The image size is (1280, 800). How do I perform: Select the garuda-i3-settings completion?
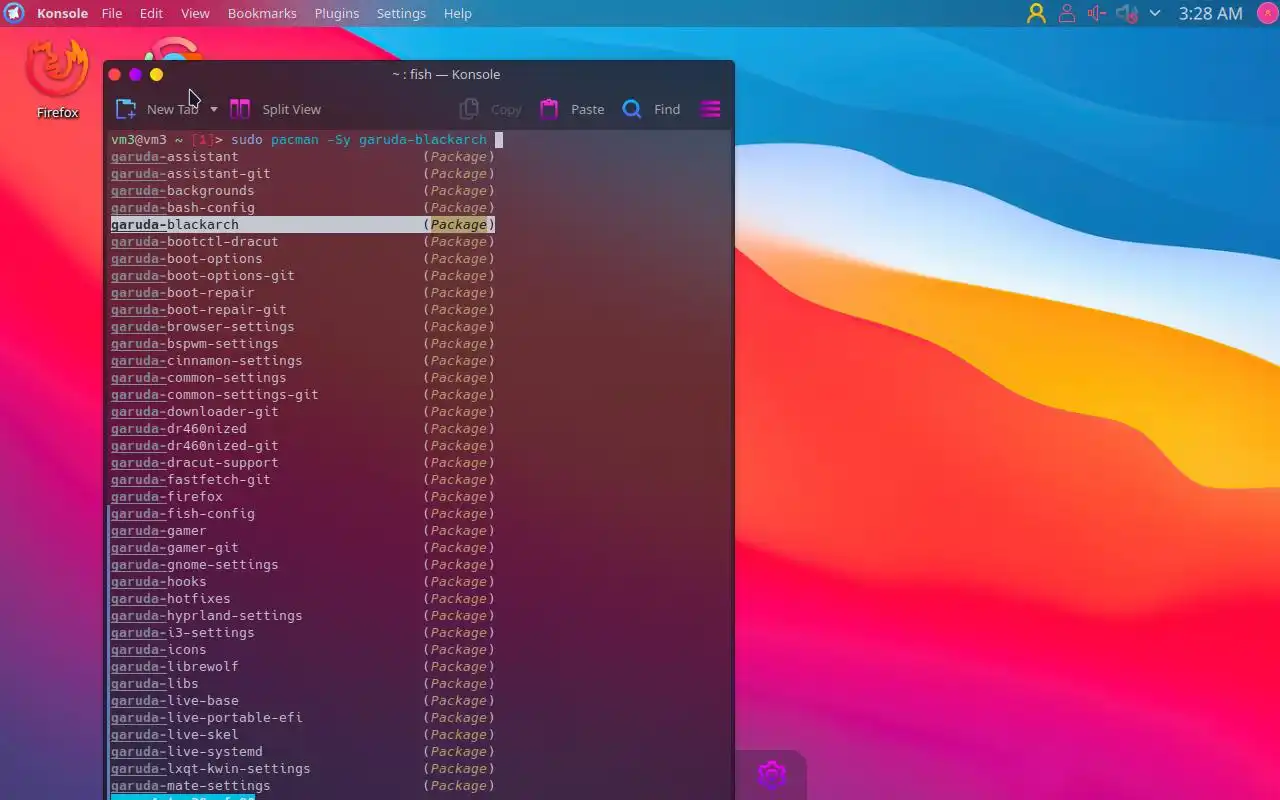(303, 632)
